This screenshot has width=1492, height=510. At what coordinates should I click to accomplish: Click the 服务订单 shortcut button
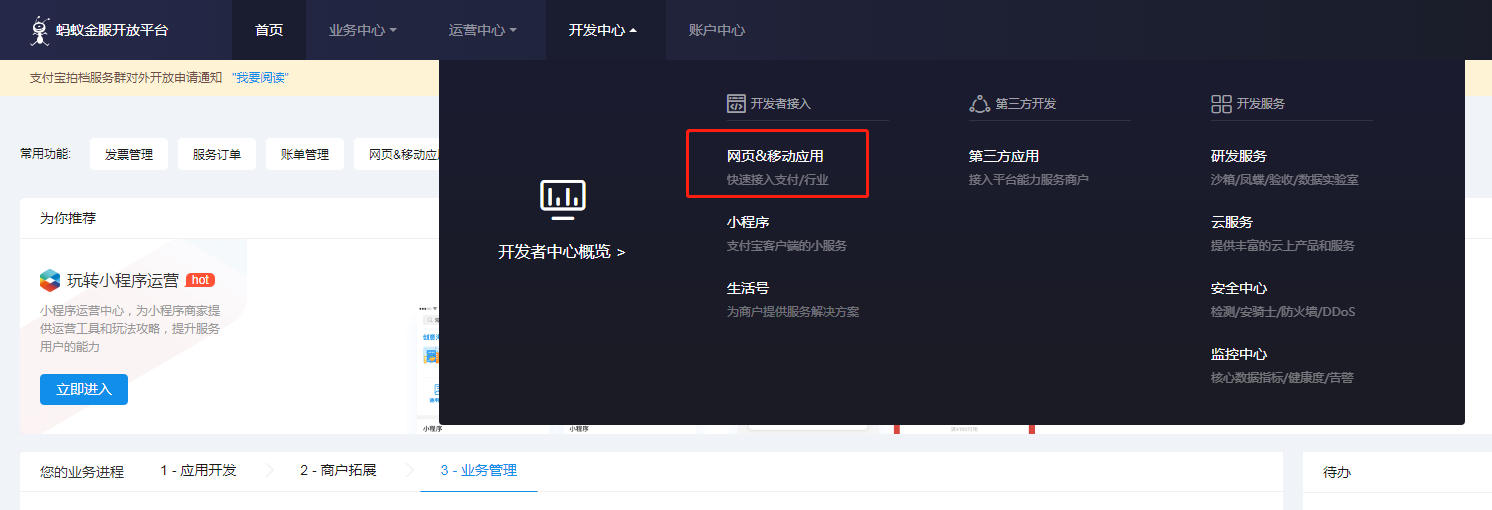pos(217,154)
